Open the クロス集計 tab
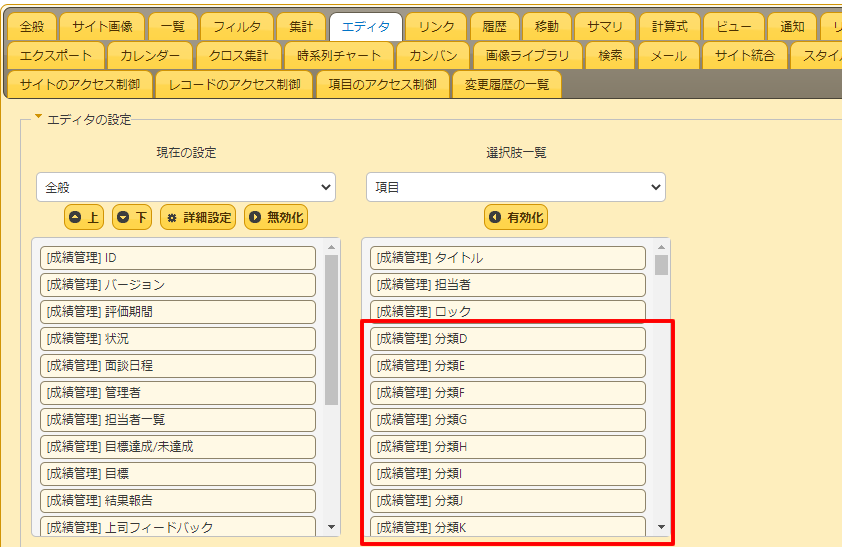 [238, 55]
